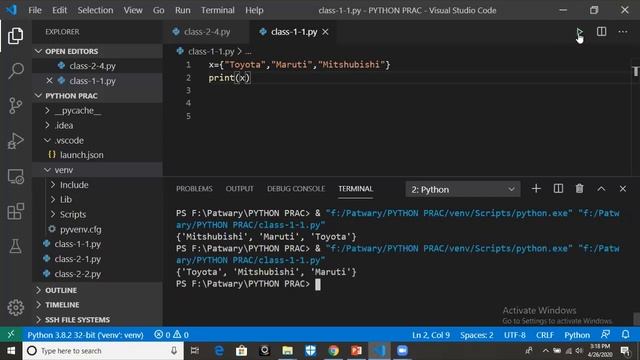This screenshot has height=360, width=640.
Task: Show errors and warnings count in status bar
Action: 171,335
